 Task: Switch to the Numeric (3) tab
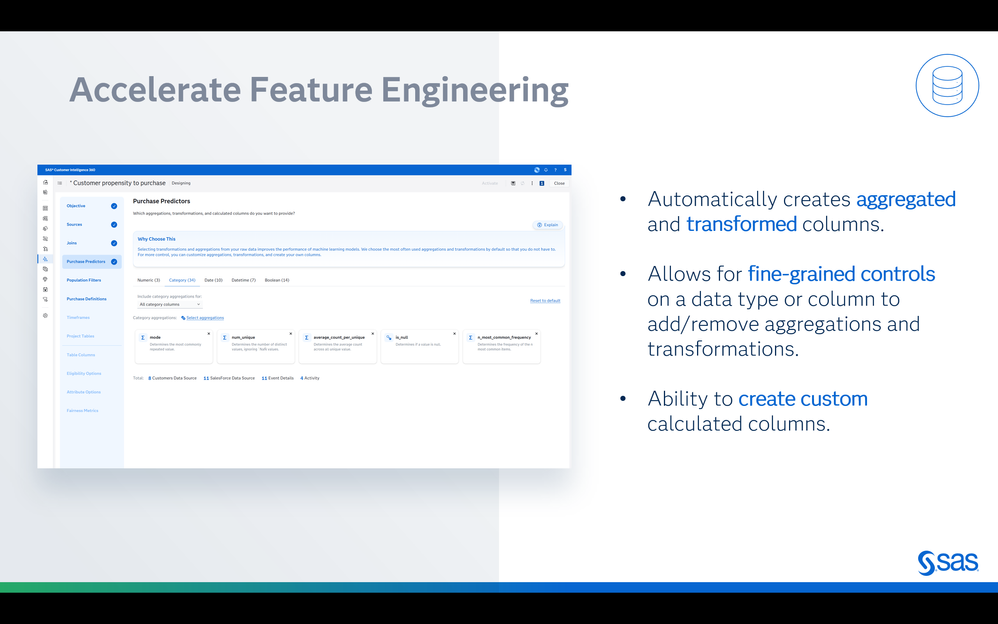[148, 280]
